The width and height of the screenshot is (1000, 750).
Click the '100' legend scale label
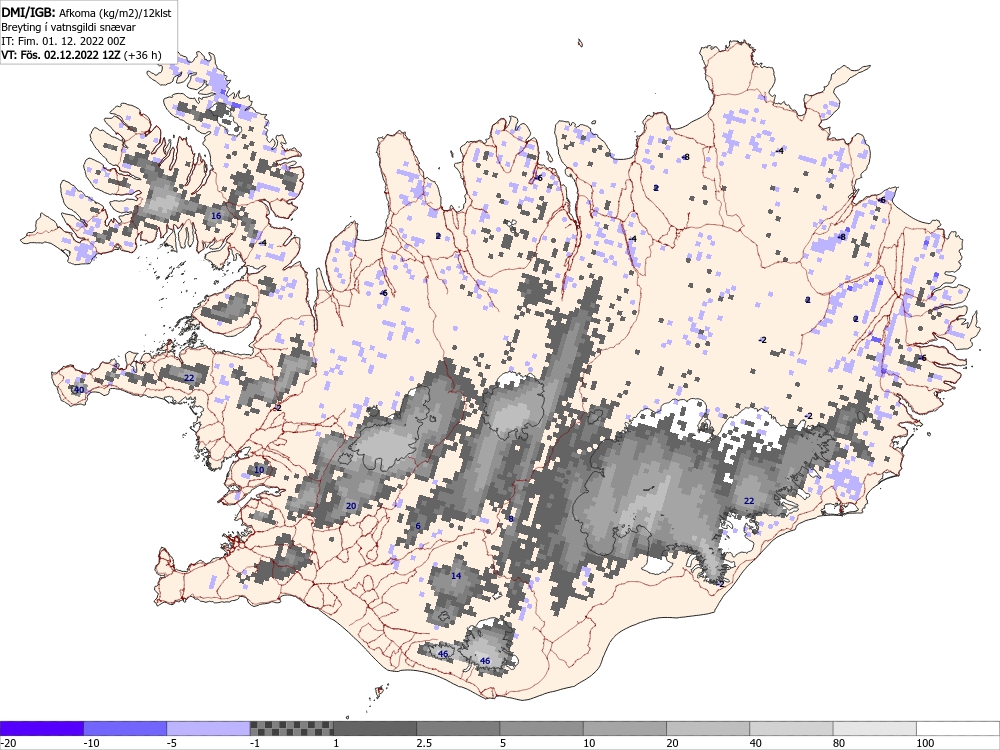(x=925, y=743)
